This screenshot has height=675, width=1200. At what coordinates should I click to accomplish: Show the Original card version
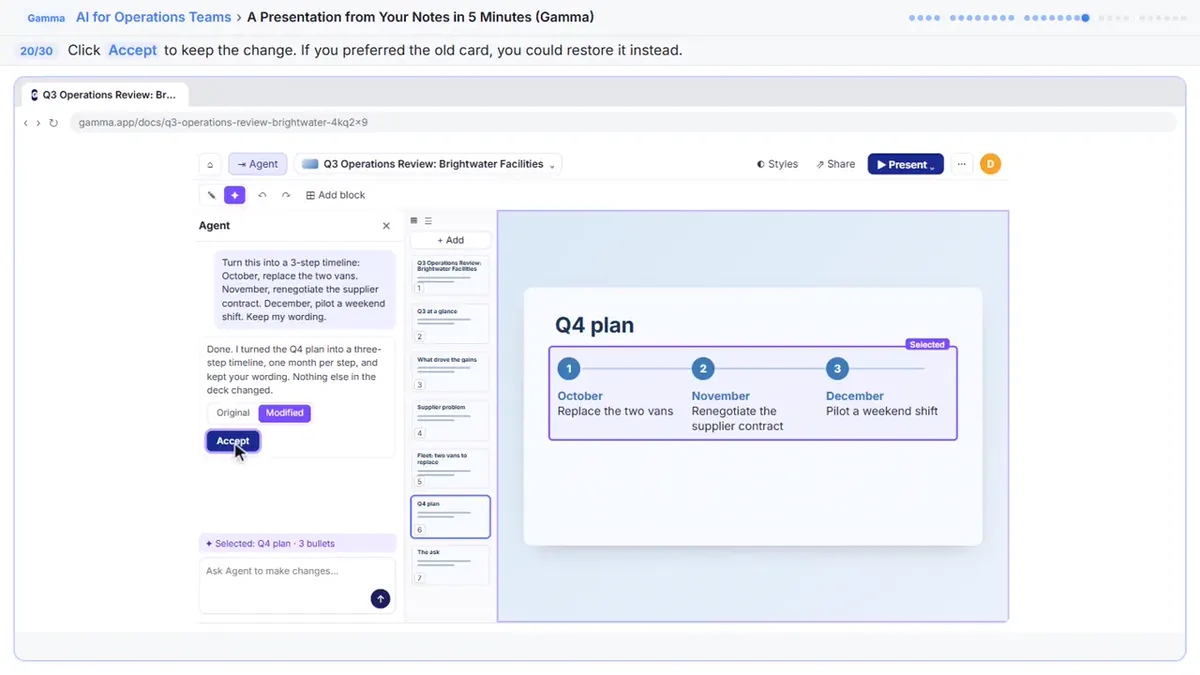[x=233, y=413]
